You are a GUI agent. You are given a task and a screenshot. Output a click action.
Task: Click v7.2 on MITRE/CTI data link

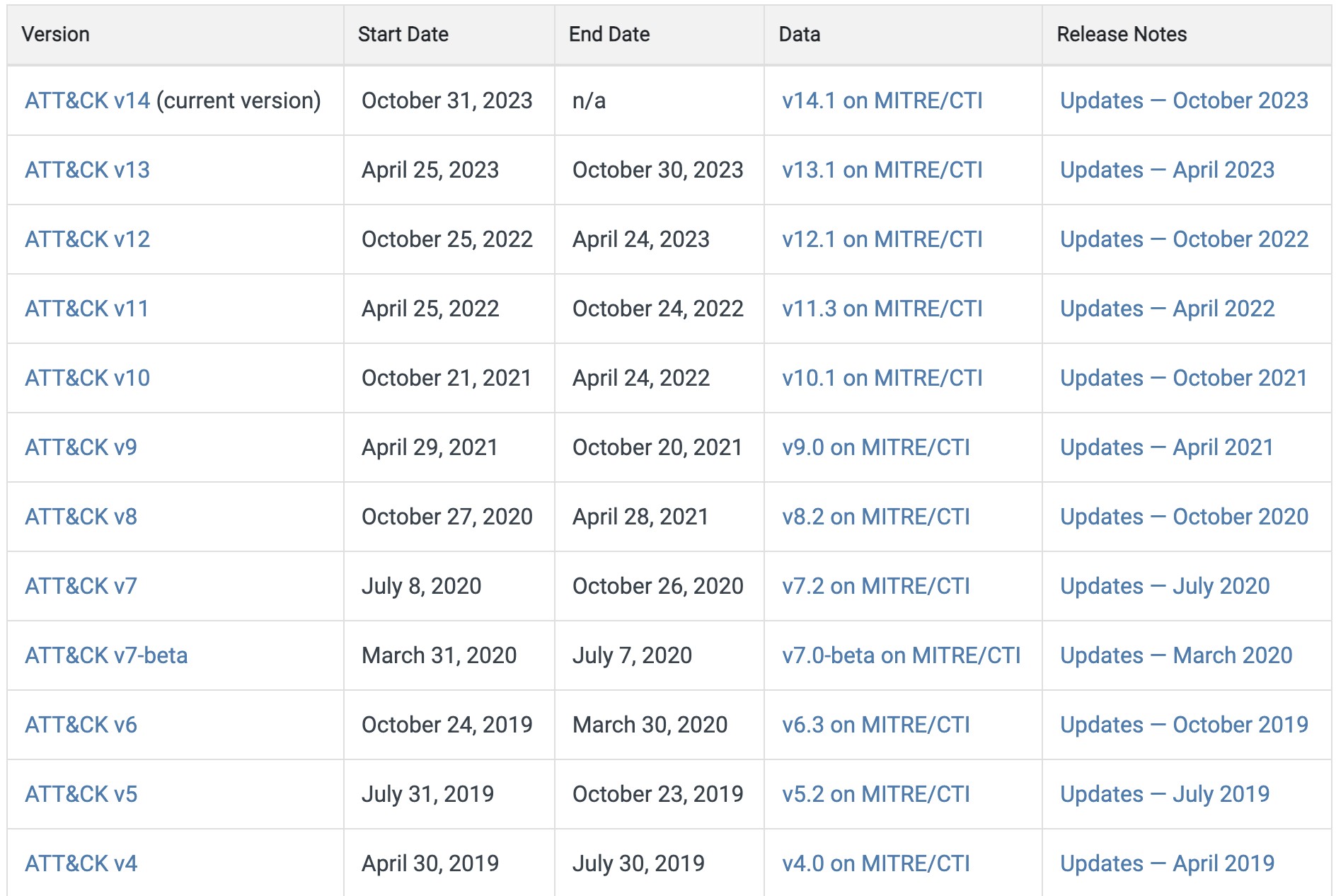point(876,586)
